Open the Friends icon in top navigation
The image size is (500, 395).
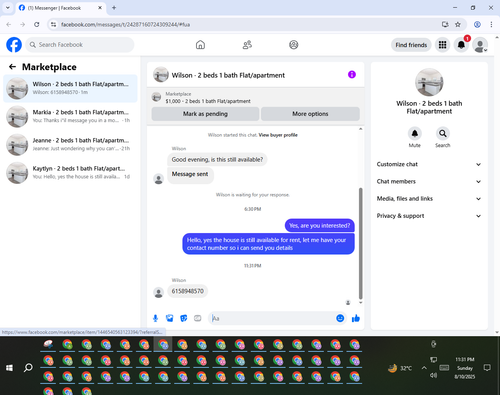[247, 45]
